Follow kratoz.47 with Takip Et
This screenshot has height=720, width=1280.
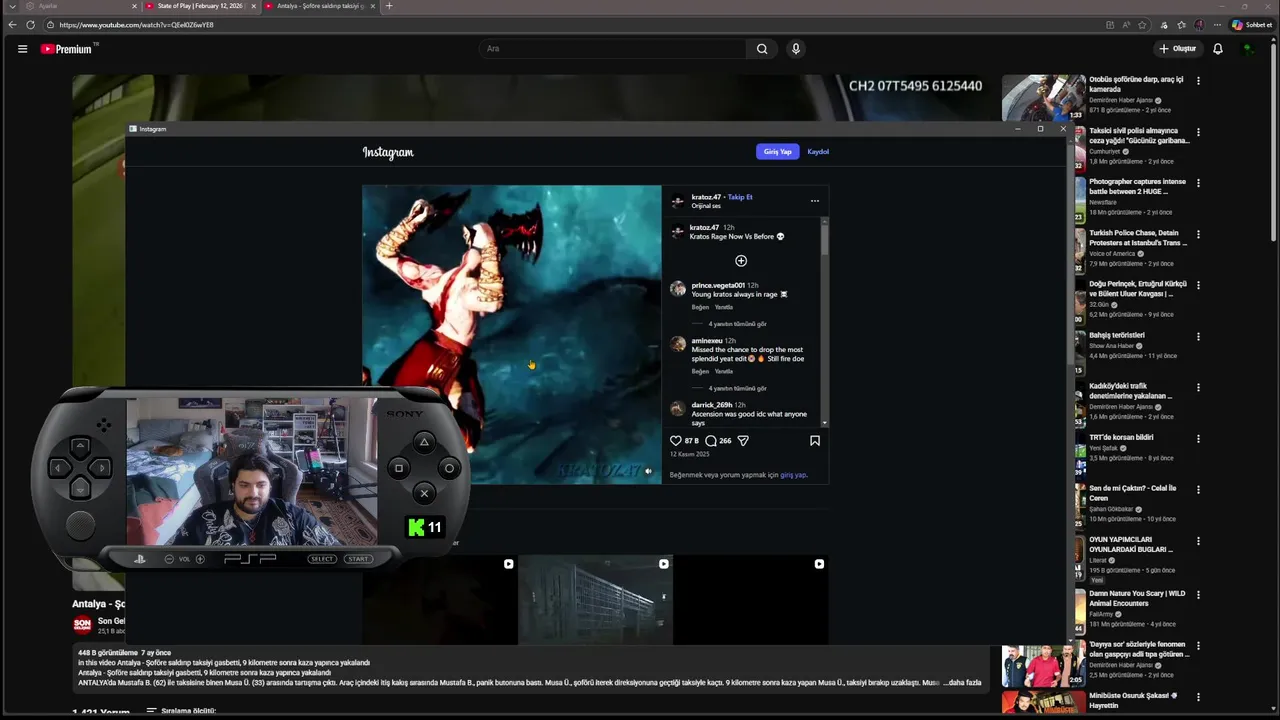click(x=740, y=197)
